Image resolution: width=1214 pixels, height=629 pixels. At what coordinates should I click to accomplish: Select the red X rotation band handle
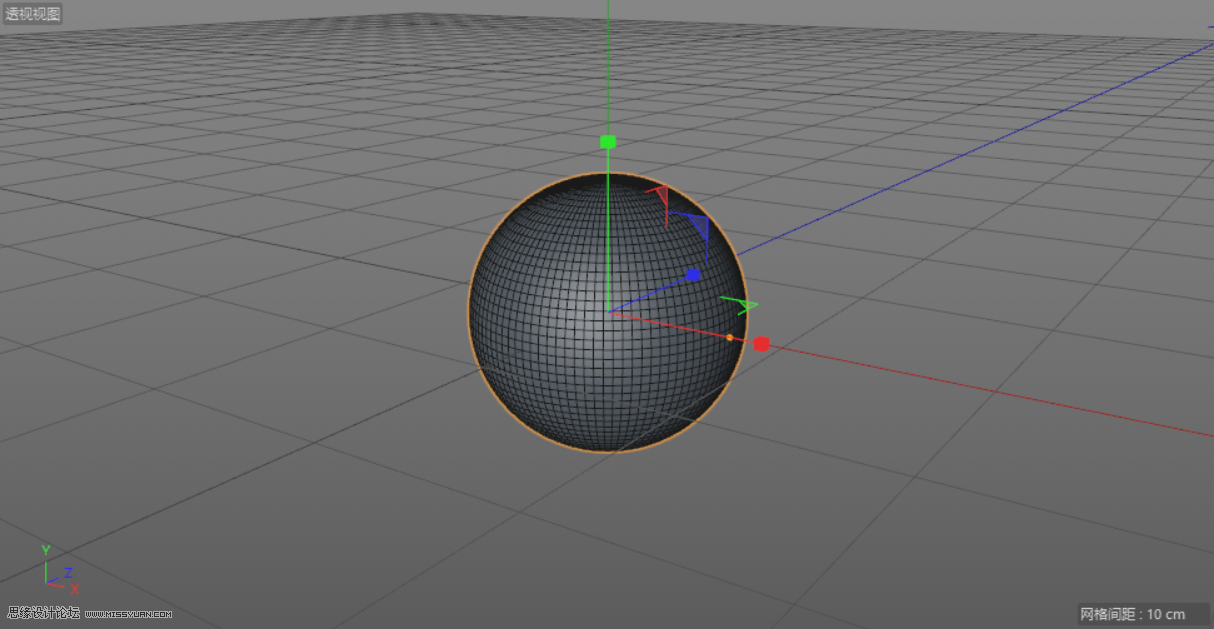coord(663,195)
